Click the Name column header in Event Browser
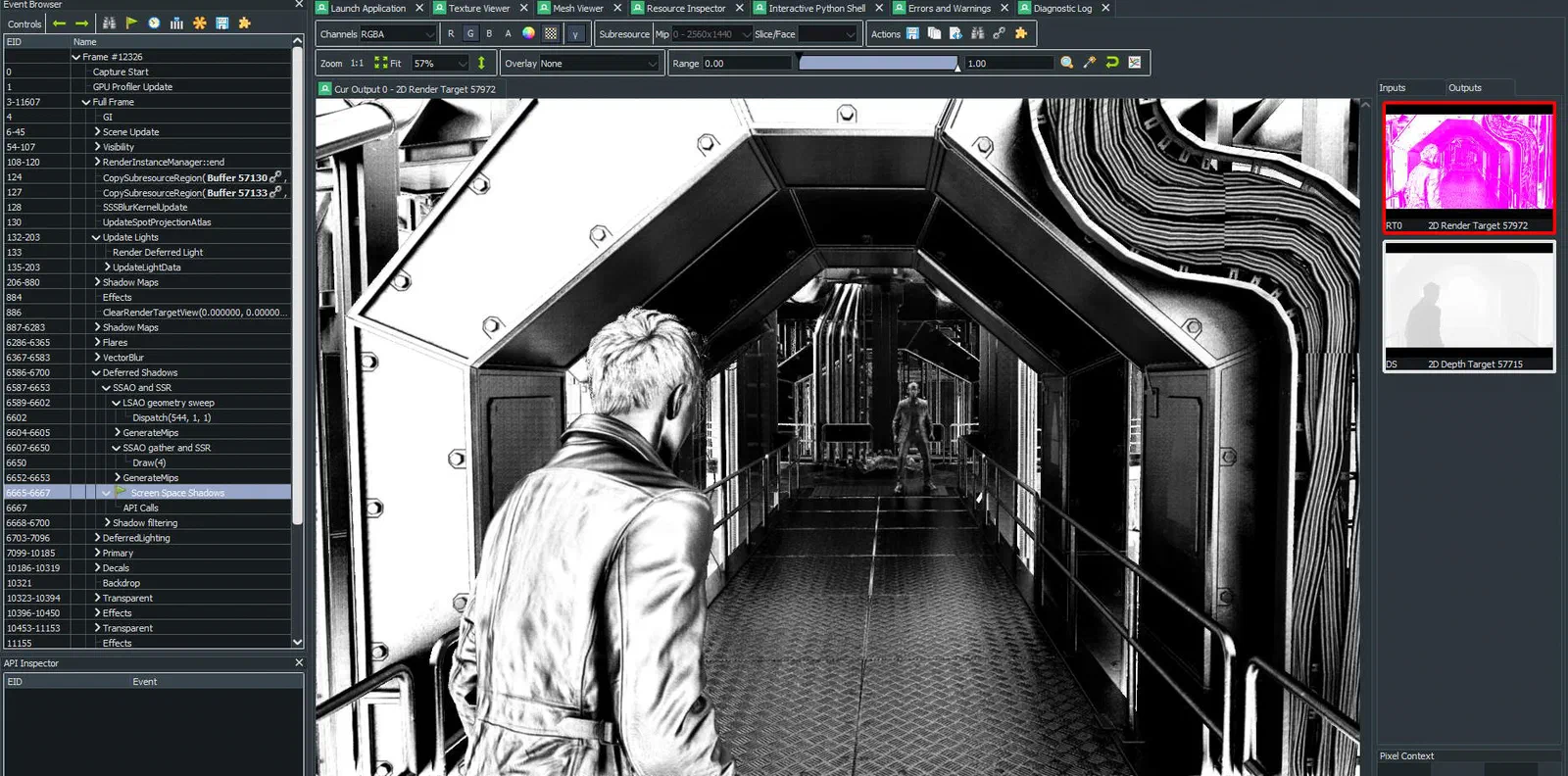Screen dimensions: 1568x776 (x=179, y=42)
